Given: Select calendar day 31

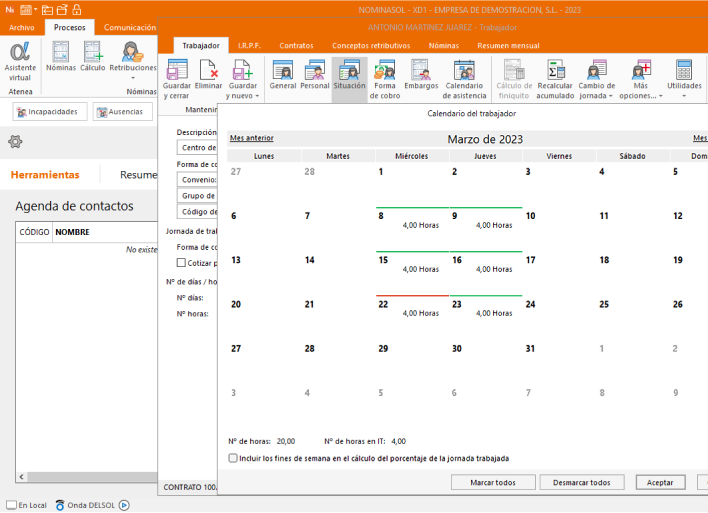Looking at the screenshot, I should click(559, 361).
